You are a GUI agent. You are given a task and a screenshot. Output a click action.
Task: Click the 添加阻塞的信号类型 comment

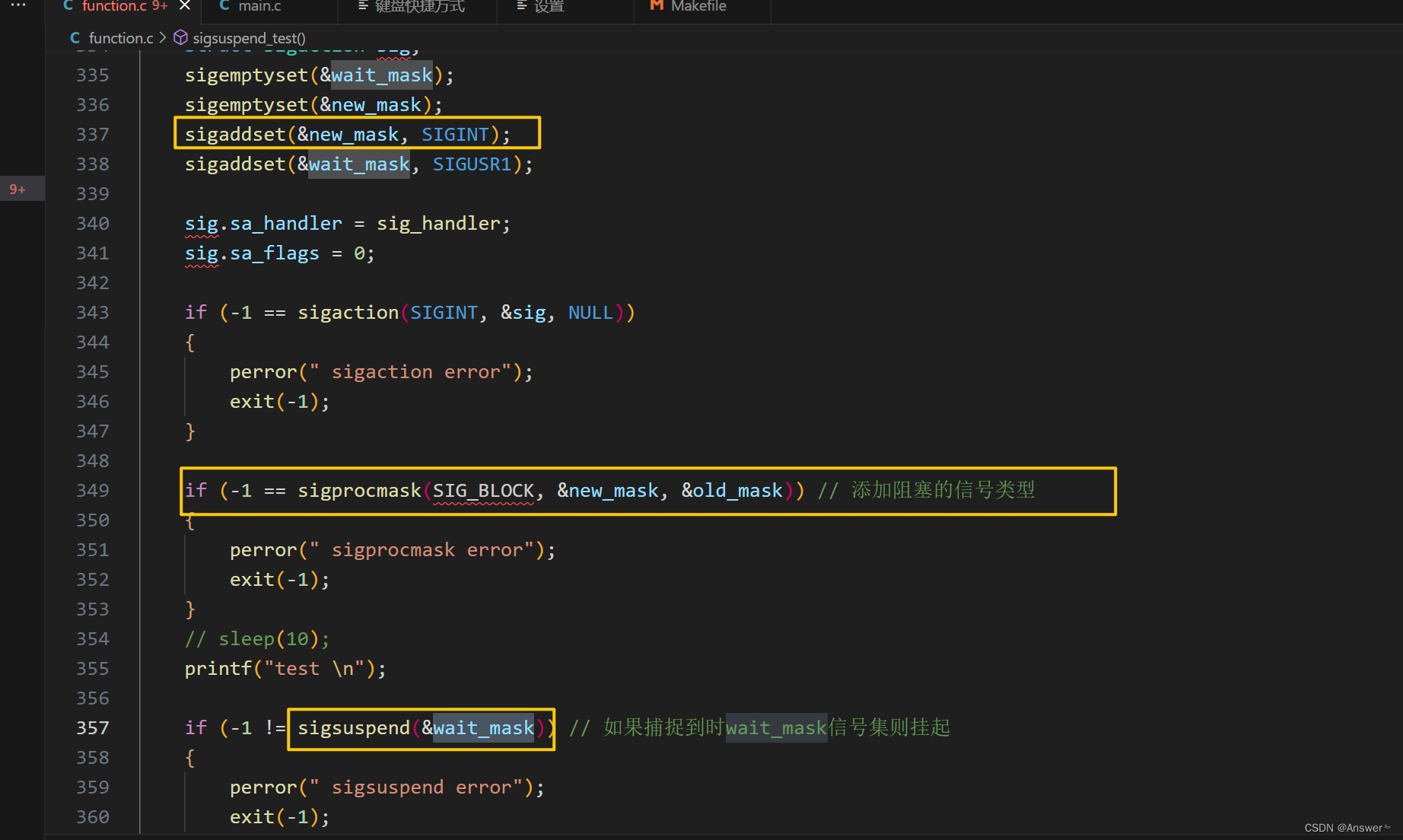[927, 490]
